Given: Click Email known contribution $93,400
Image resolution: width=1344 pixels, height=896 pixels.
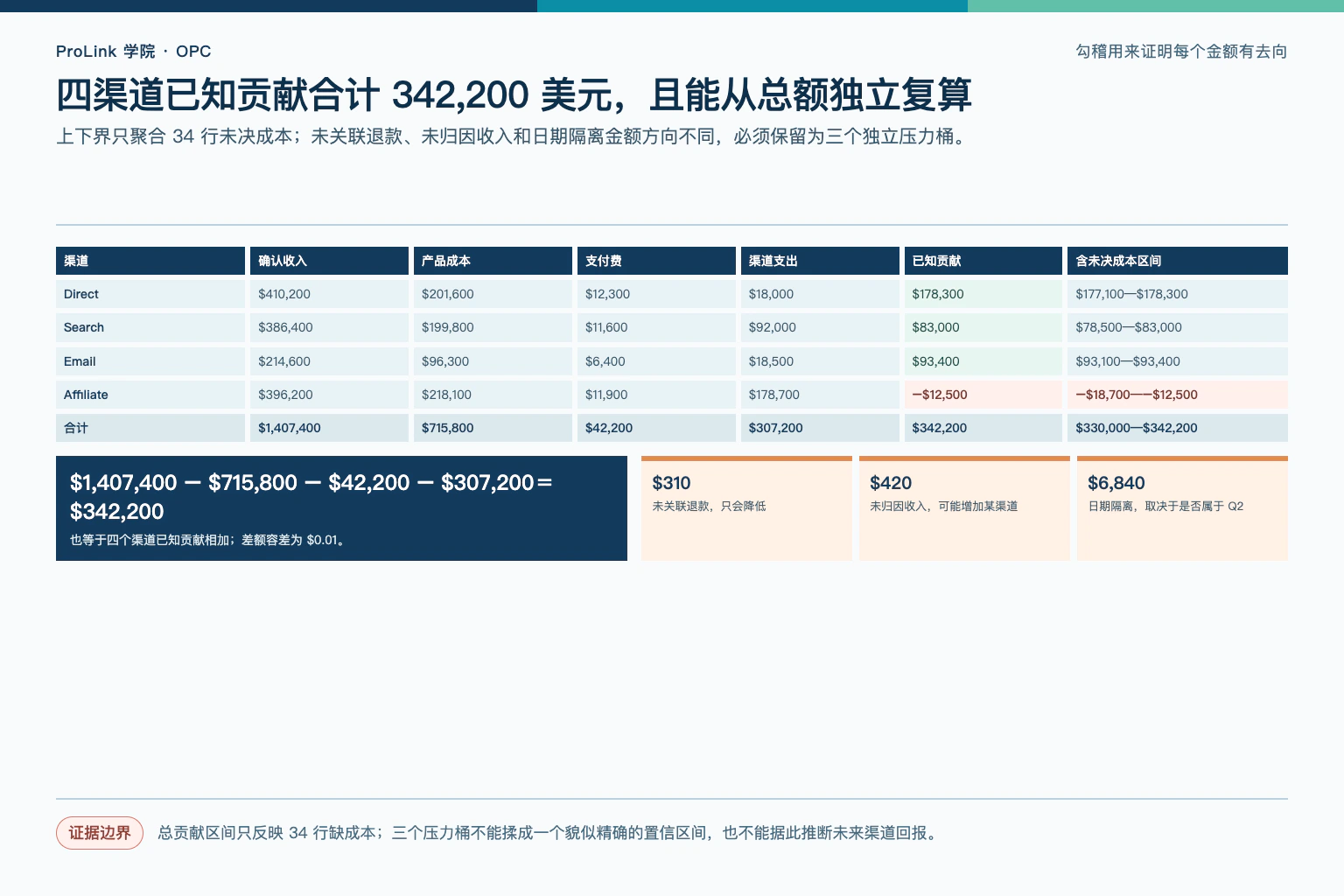Looking at the screenshot, I should (983, 361).
